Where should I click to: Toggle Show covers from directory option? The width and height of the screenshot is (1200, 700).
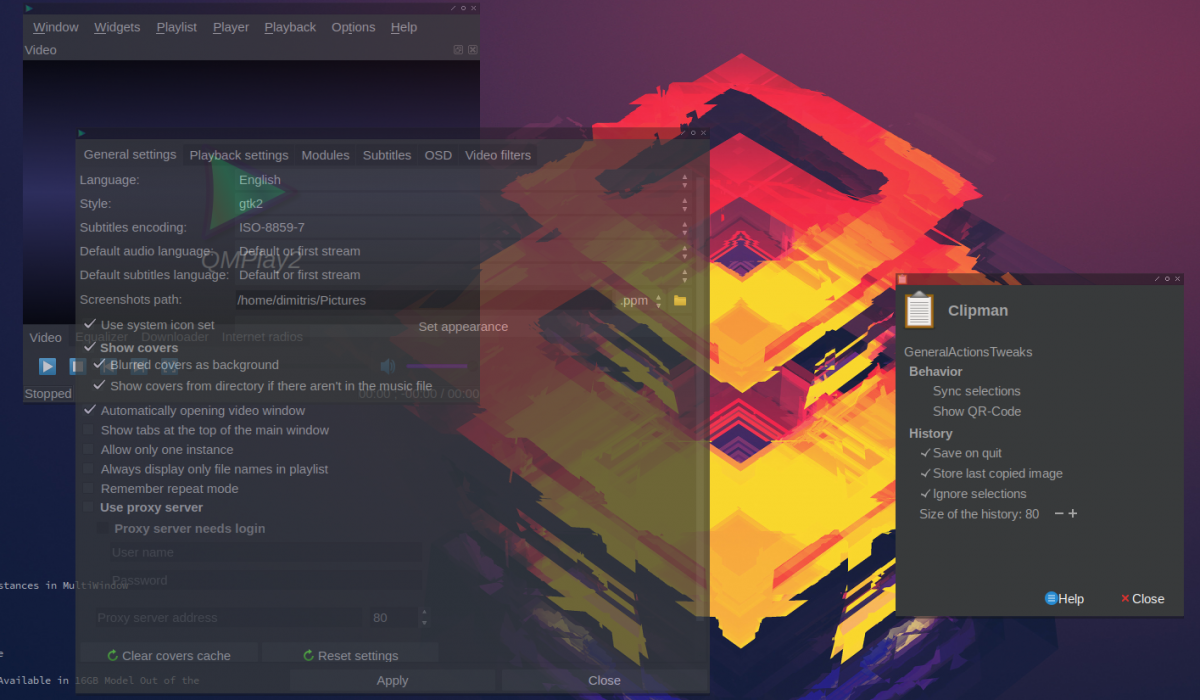click(99, 385)
